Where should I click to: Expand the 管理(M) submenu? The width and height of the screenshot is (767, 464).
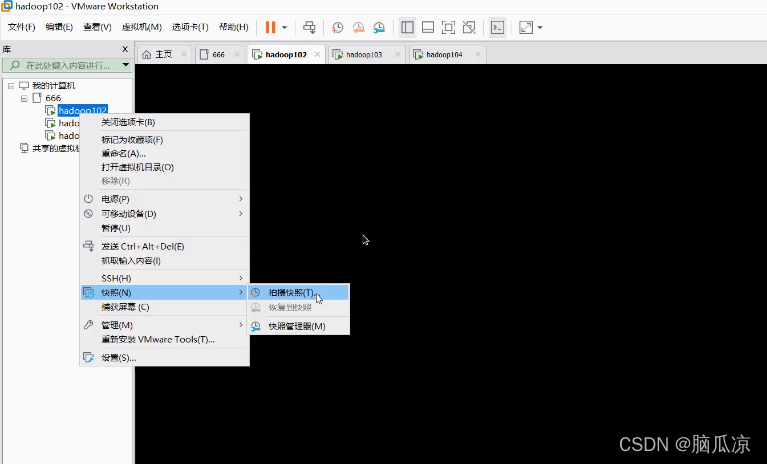tap(165, 325)
